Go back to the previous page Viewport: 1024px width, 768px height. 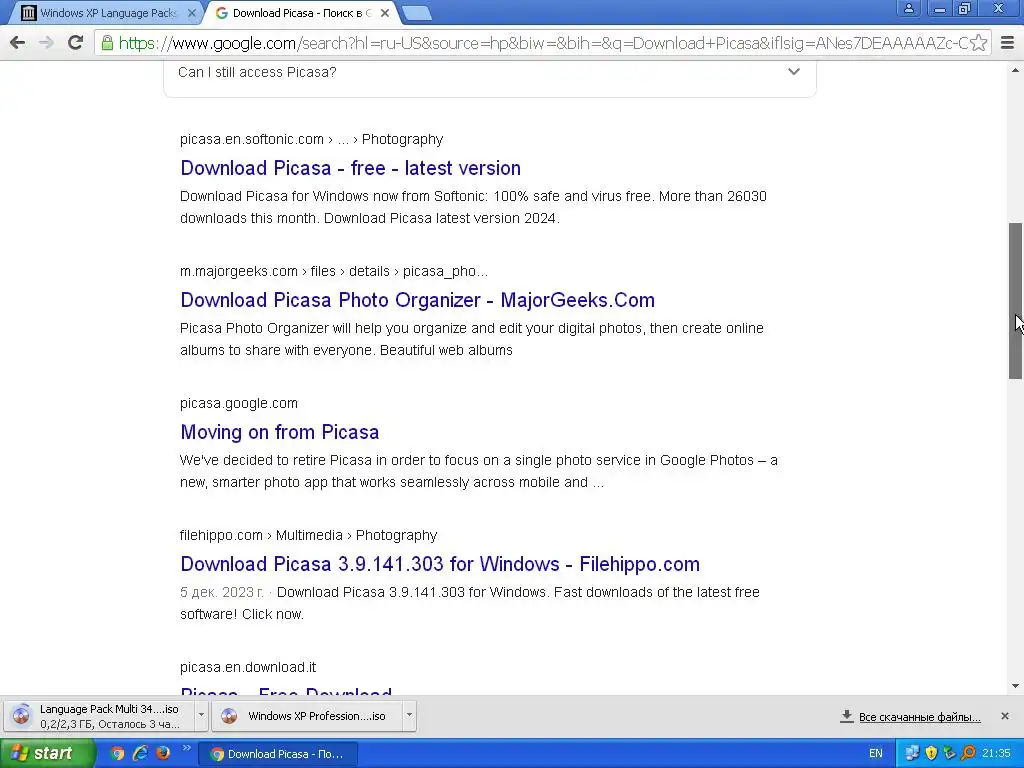coord(18,43)
